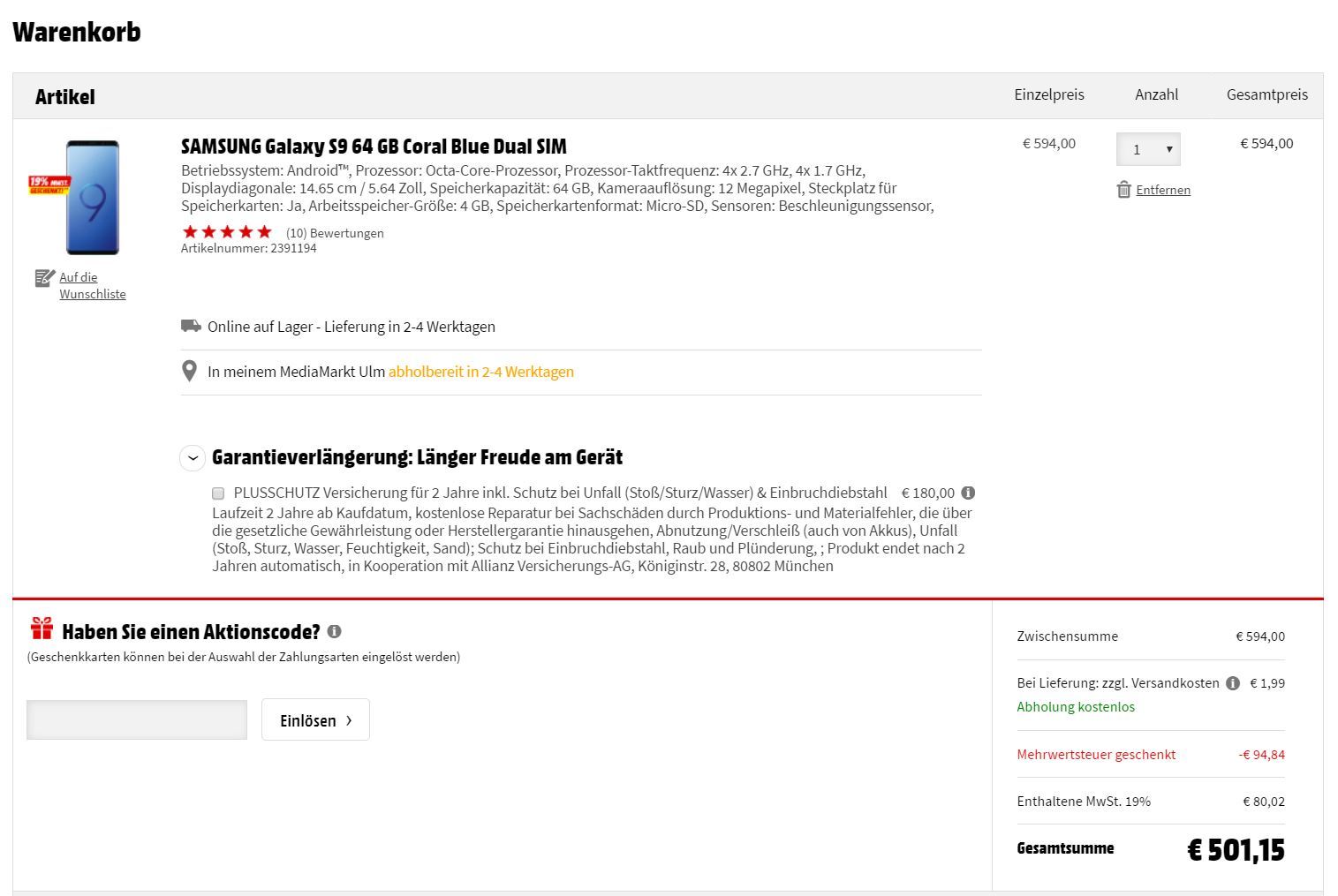Viewport: 1338px width, 896px height.
Task: Click the SAMSUNG Galaxy S9 product title
Action: click(x=374, y=147)
